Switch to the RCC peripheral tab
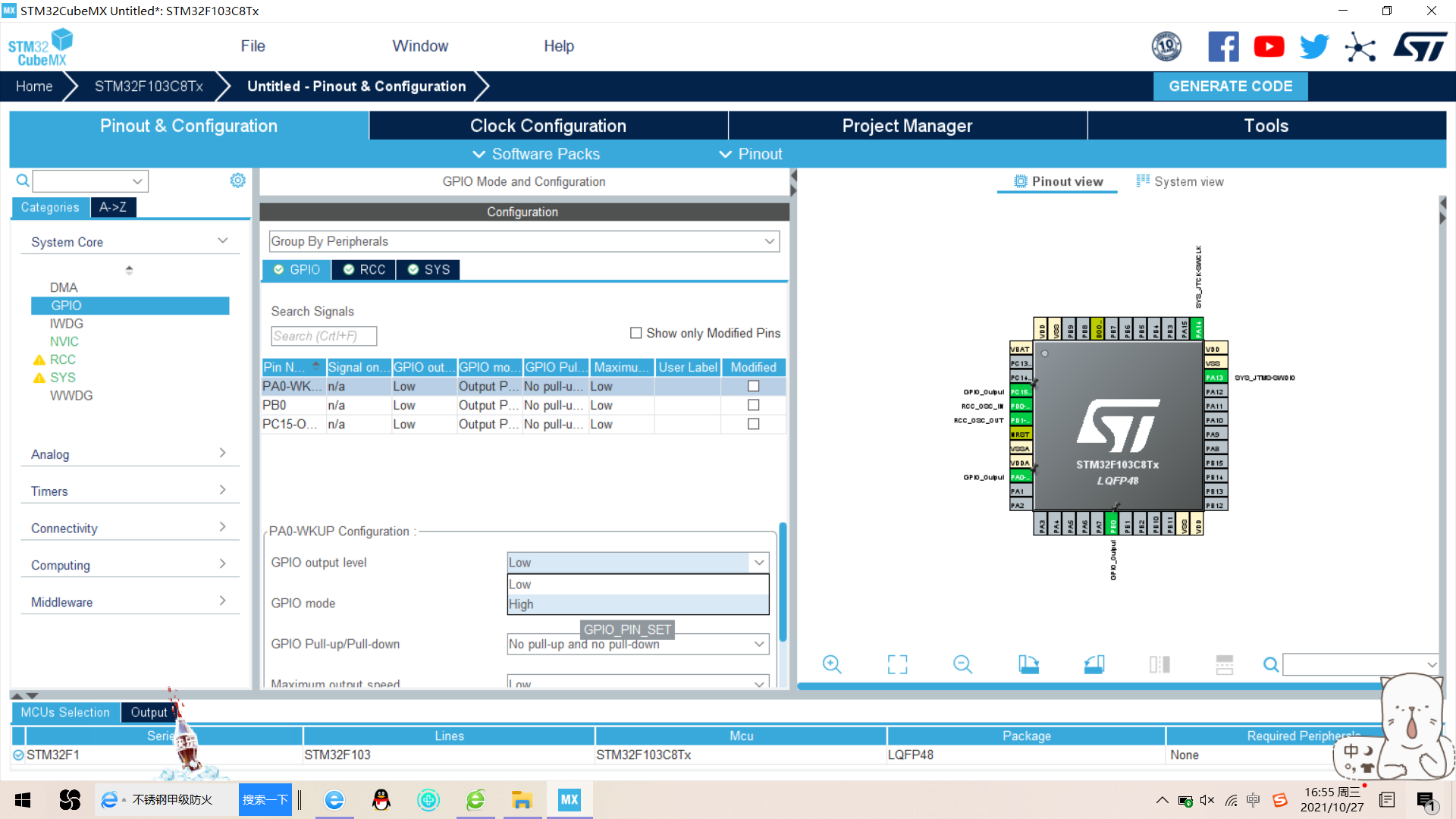The width and height of the screenshot is (1456, 819). (x=364, y=270)
